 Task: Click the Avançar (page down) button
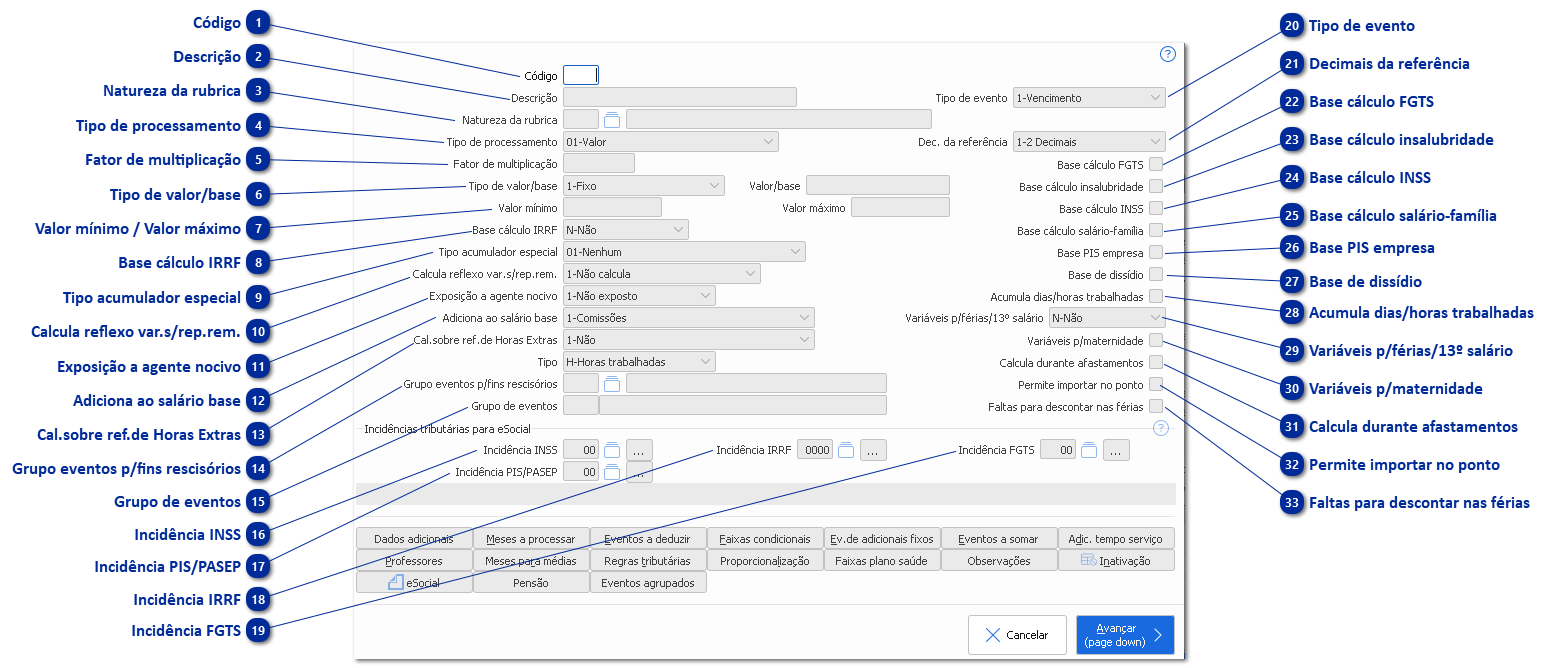tap(1124, 635)
